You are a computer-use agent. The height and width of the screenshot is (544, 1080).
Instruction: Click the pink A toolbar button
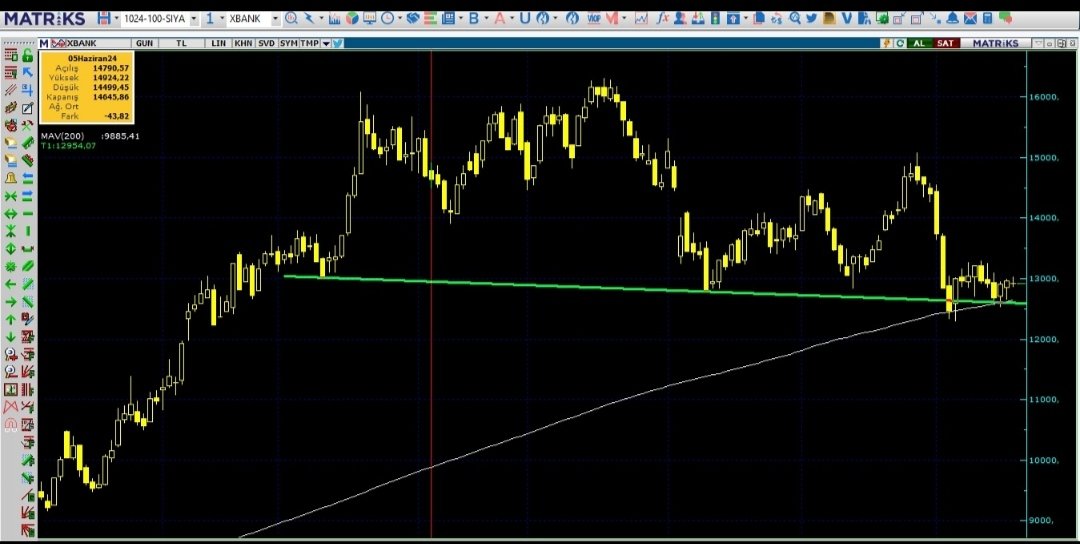point(499,19)
